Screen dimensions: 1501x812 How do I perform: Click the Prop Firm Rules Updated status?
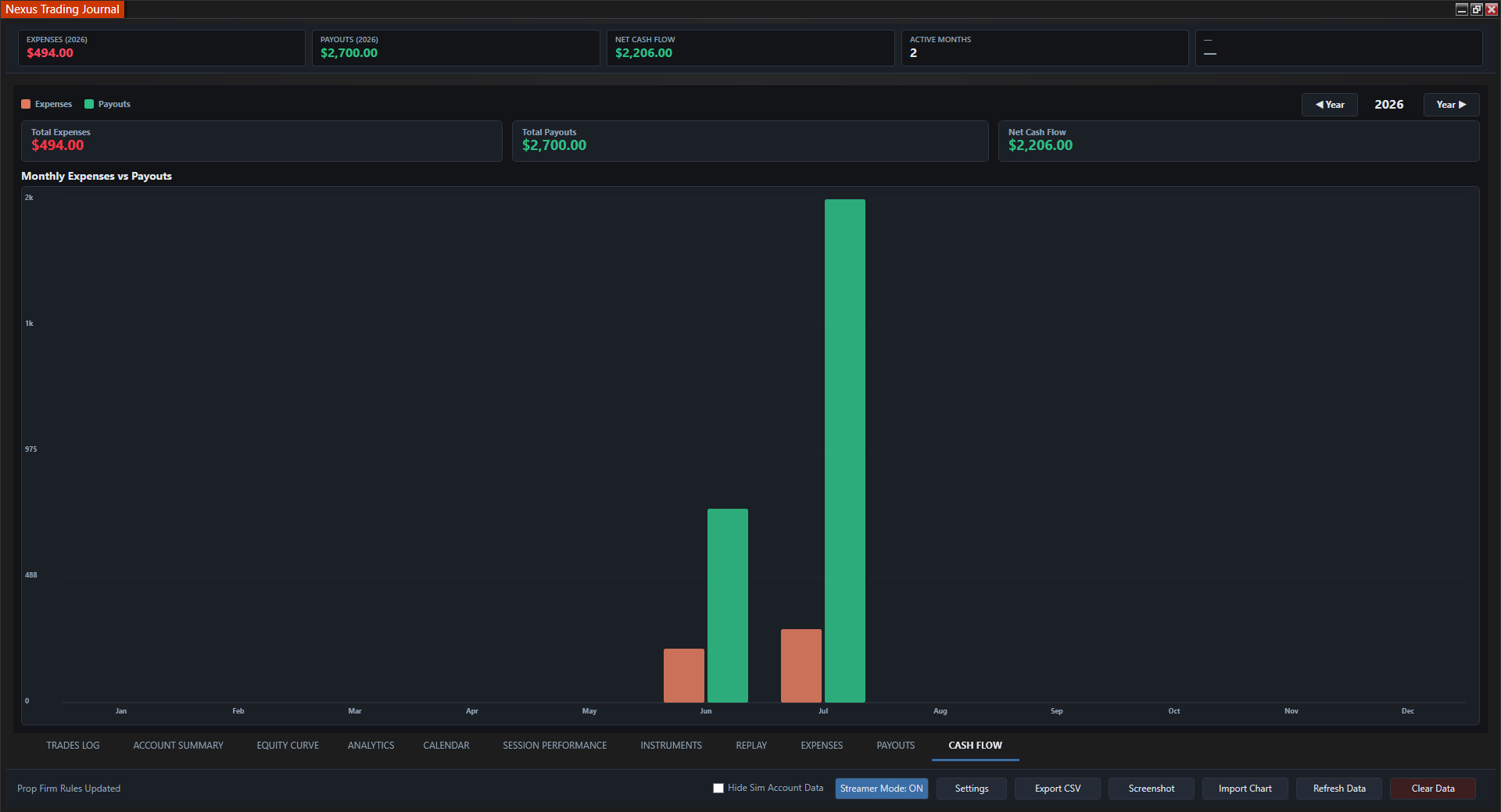pos(69,789)
